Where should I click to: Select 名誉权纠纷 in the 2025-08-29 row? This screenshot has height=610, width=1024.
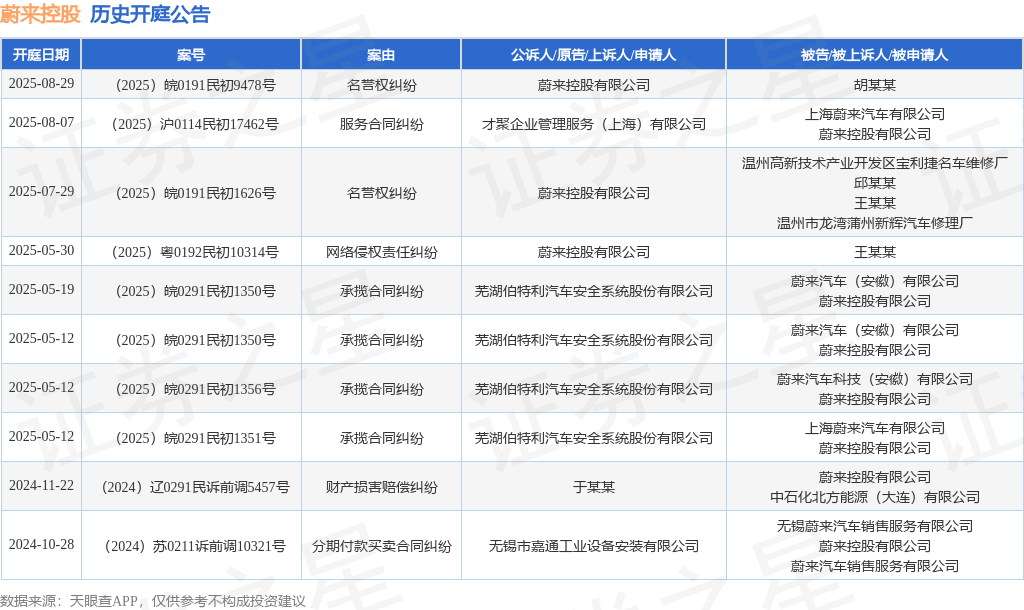tap(381, 85)
